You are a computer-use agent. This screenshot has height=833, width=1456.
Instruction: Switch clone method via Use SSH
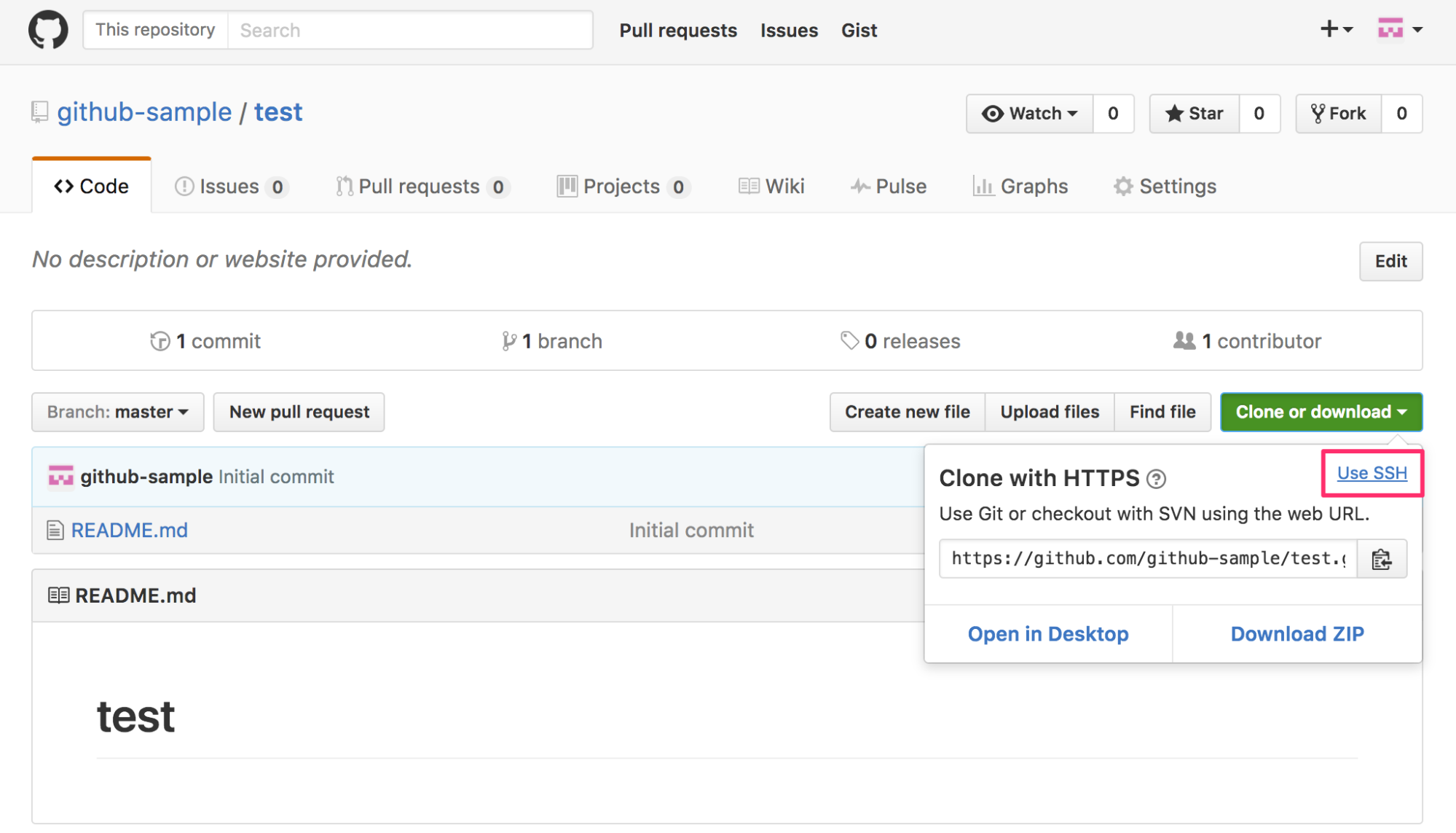pos(1372,473)
